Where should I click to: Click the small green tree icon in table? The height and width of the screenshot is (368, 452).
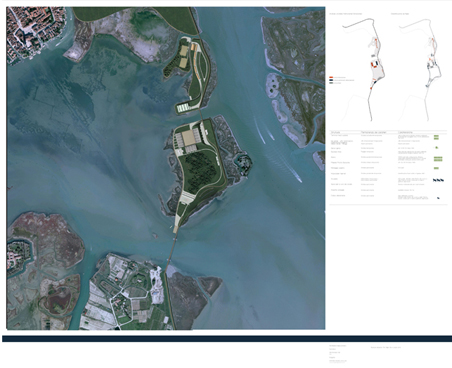(x=437, y=147)
